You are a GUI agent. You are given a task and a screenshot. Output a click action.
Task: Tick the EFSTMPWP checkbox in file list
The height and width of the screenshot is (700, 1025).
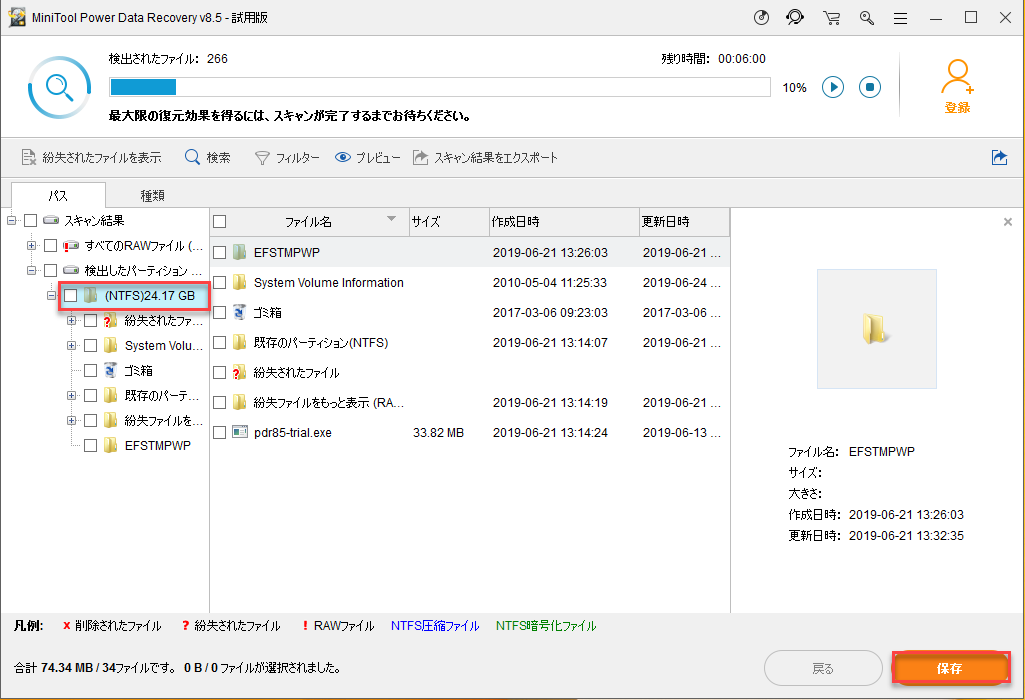220,253
